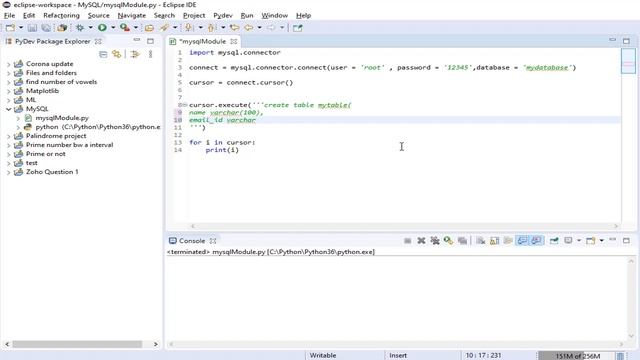640x360 pixels.
Task: Click the Back navigation arrow icon
Action: pos(249,28)
